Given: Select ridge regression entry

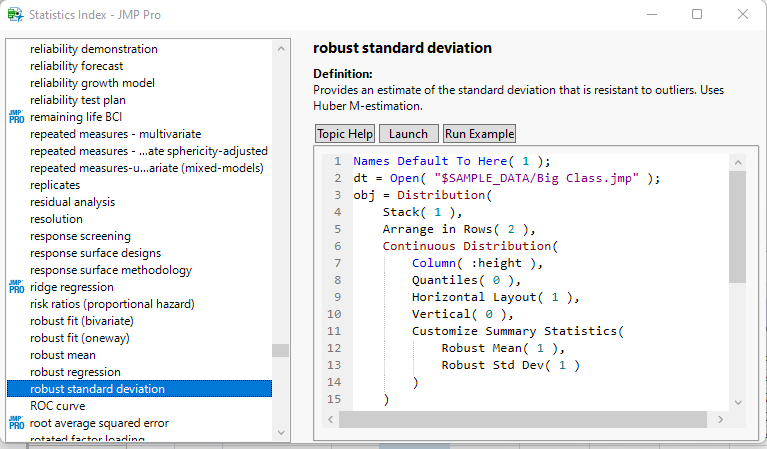Looking at the screenshot, I should [x=71, y=287].
